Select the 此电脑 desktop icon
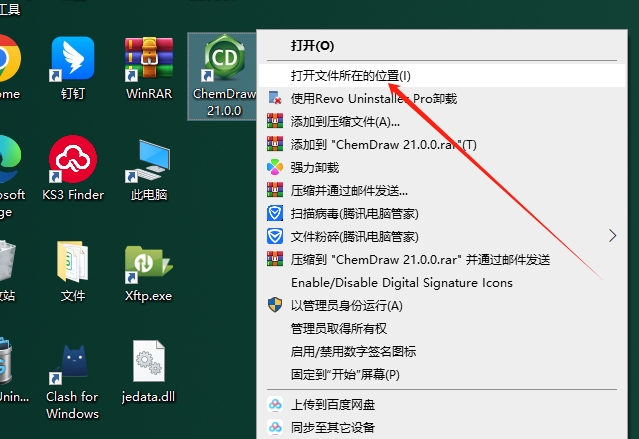Image resolution: width=639 pixels, height=439 pixels. 149,170
